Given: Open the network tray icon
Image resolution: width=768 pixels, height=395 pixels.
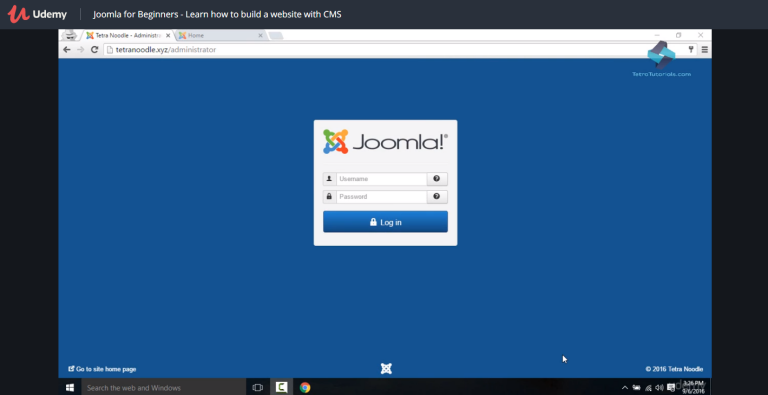Looking at the screenshot, I should click(x=648, y=388).
